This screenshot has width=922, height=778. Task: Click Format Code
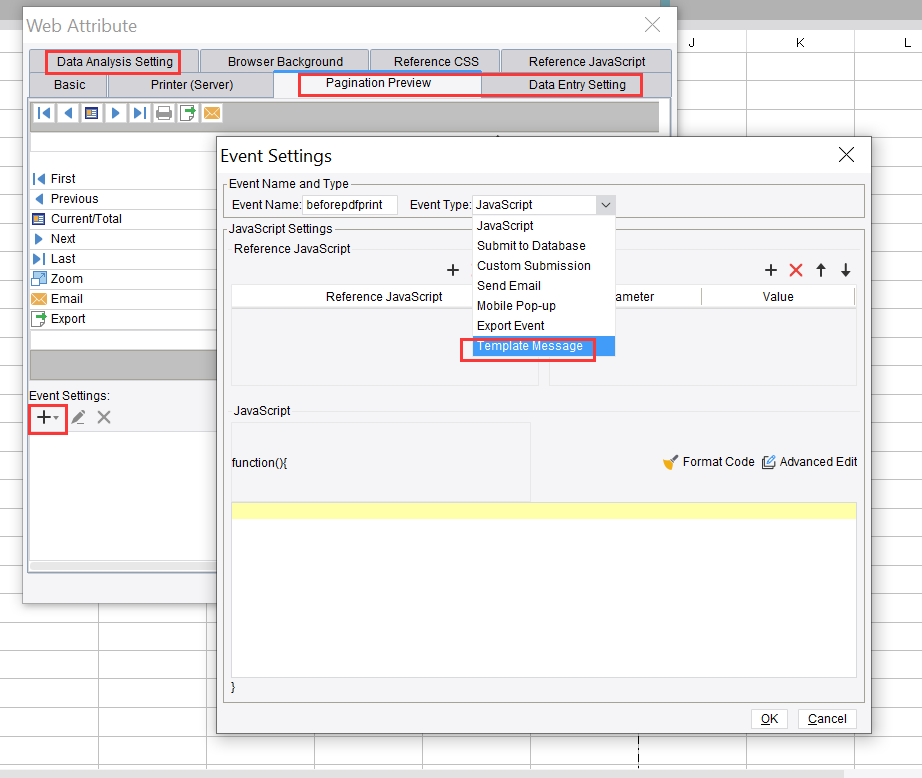[709, 462]
